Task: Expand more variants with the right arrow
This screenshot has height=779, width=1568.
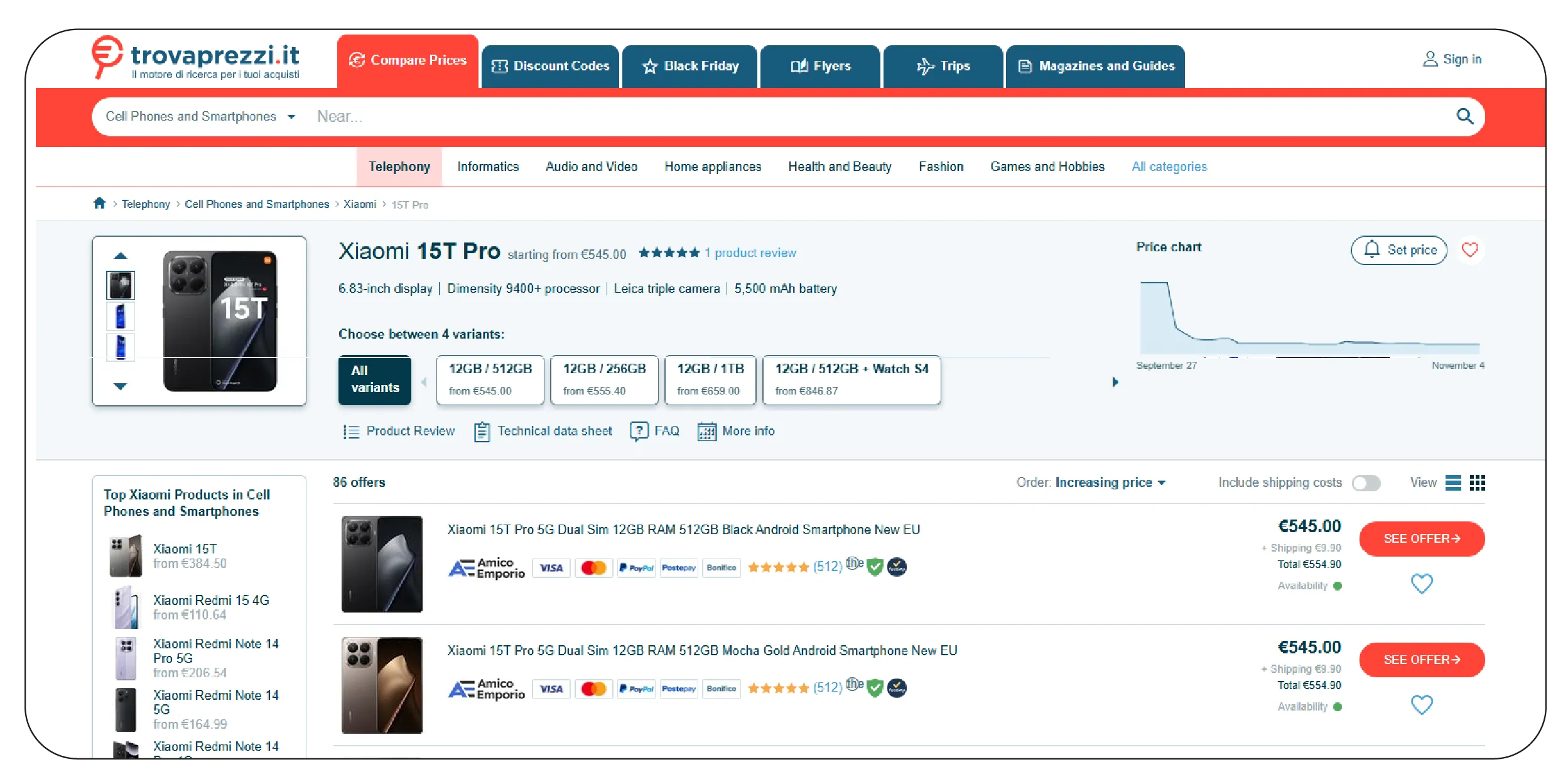Action: coord(1116,381)
